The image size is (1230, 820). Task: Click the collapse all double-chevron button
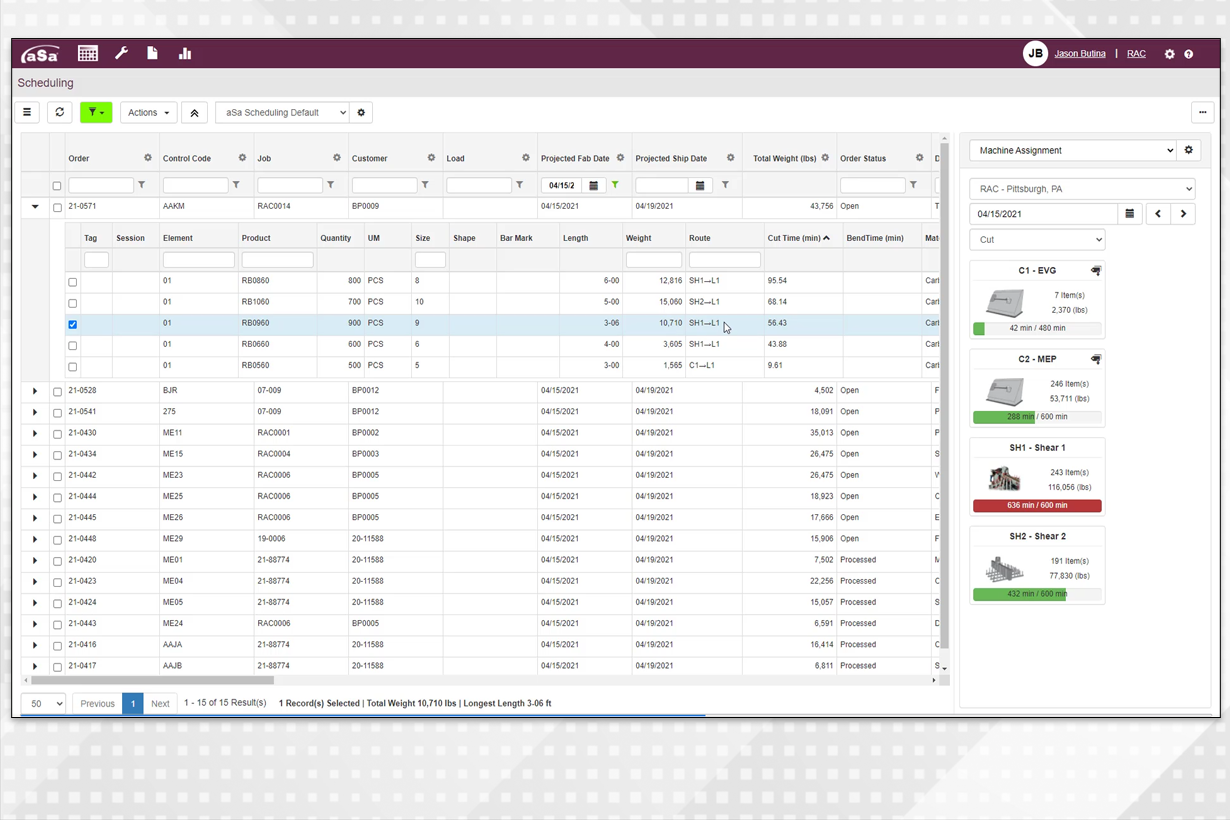pos(195,113)
